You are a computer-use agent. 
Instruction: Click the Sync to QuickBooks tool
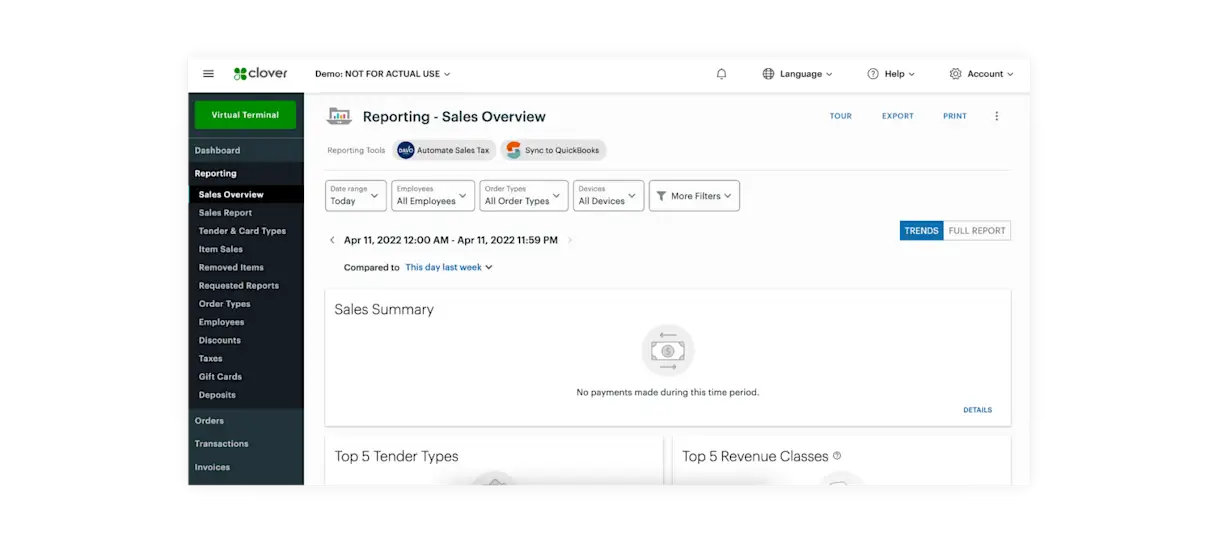pyautogui.click(x=553, y=150)
